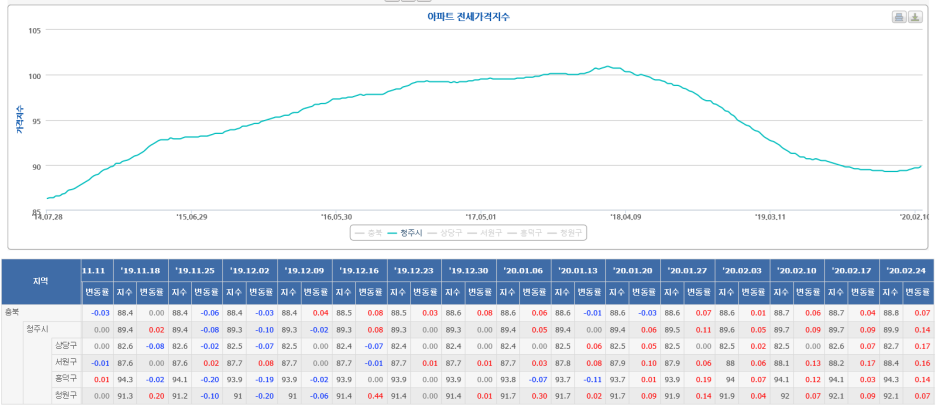
Task: Click the 청원구 region row label
Action: [x=66, y=395]
